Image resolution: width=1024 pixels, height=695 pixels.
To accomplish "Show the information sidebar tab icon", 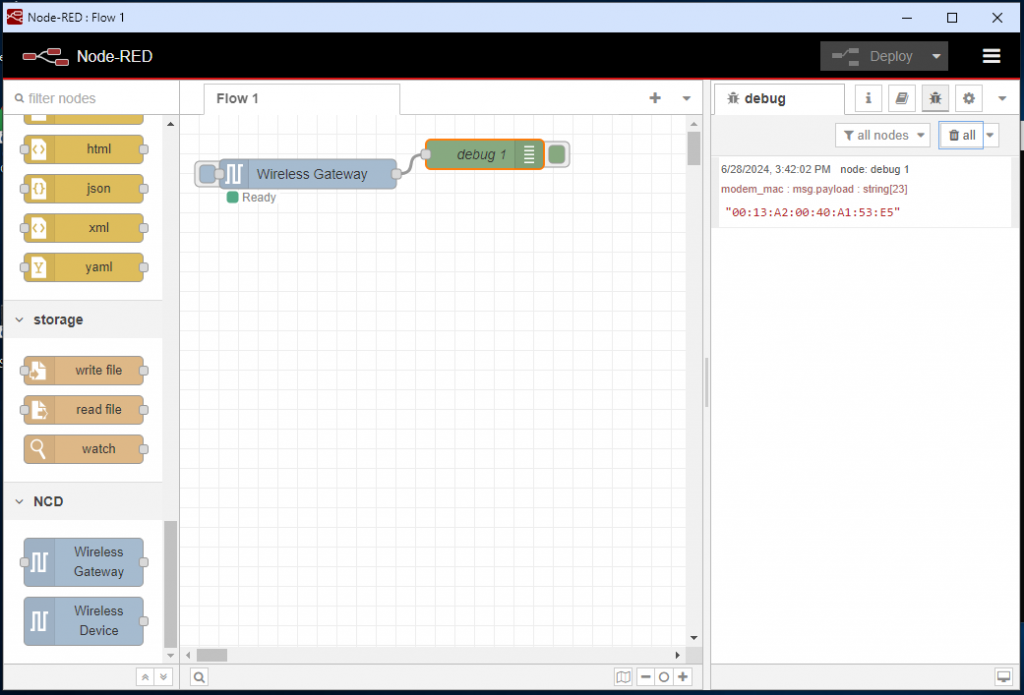I will pos(868,98).
